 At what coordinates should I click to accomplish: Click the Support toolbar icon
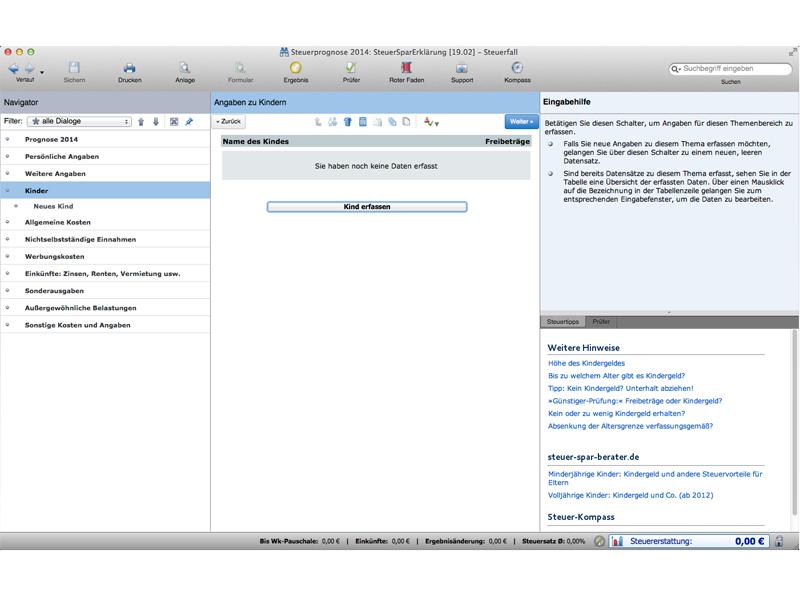462,72
